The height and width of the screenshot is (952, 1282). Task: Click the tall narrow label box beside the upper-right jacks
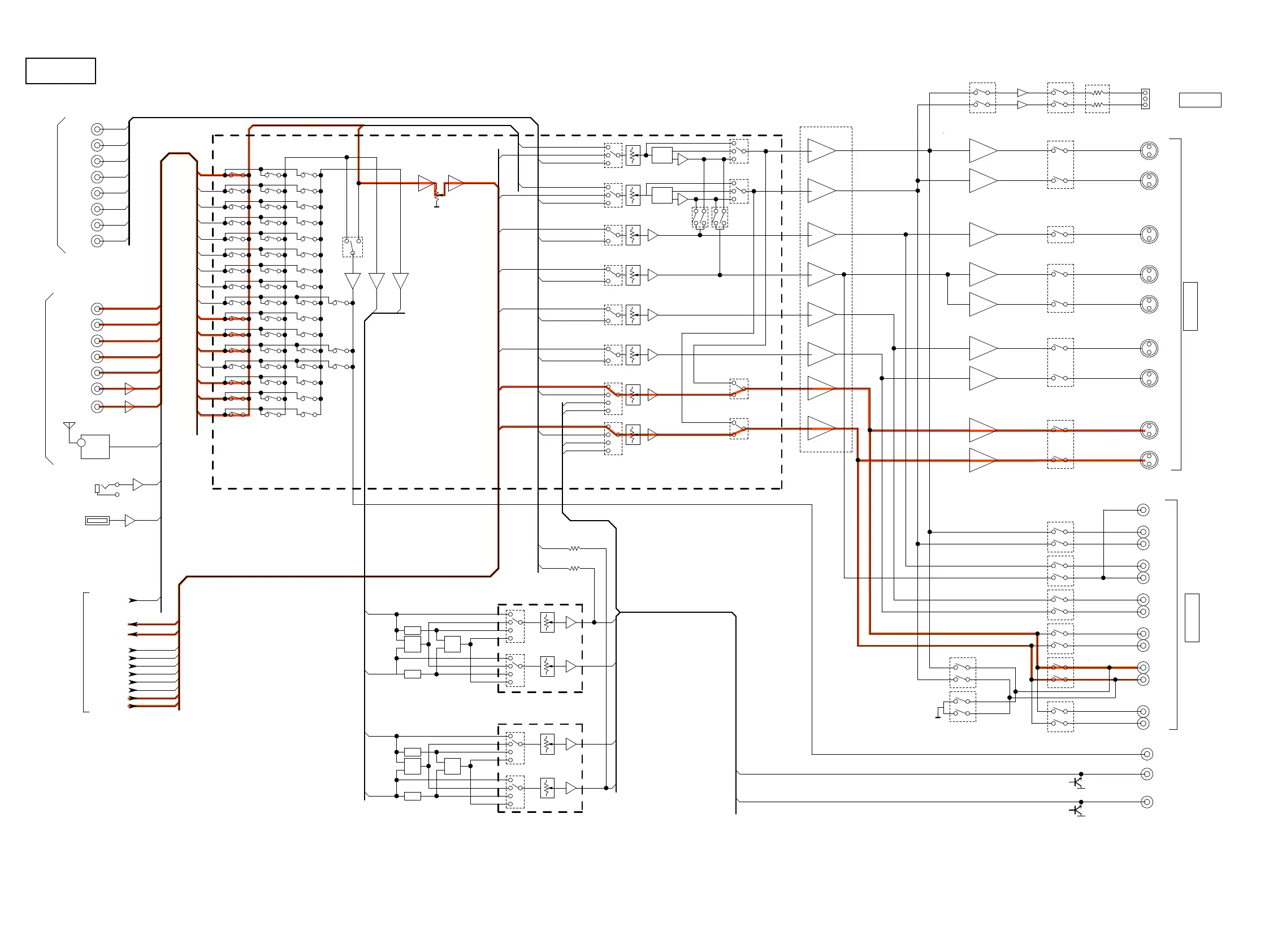(1189, 306)
